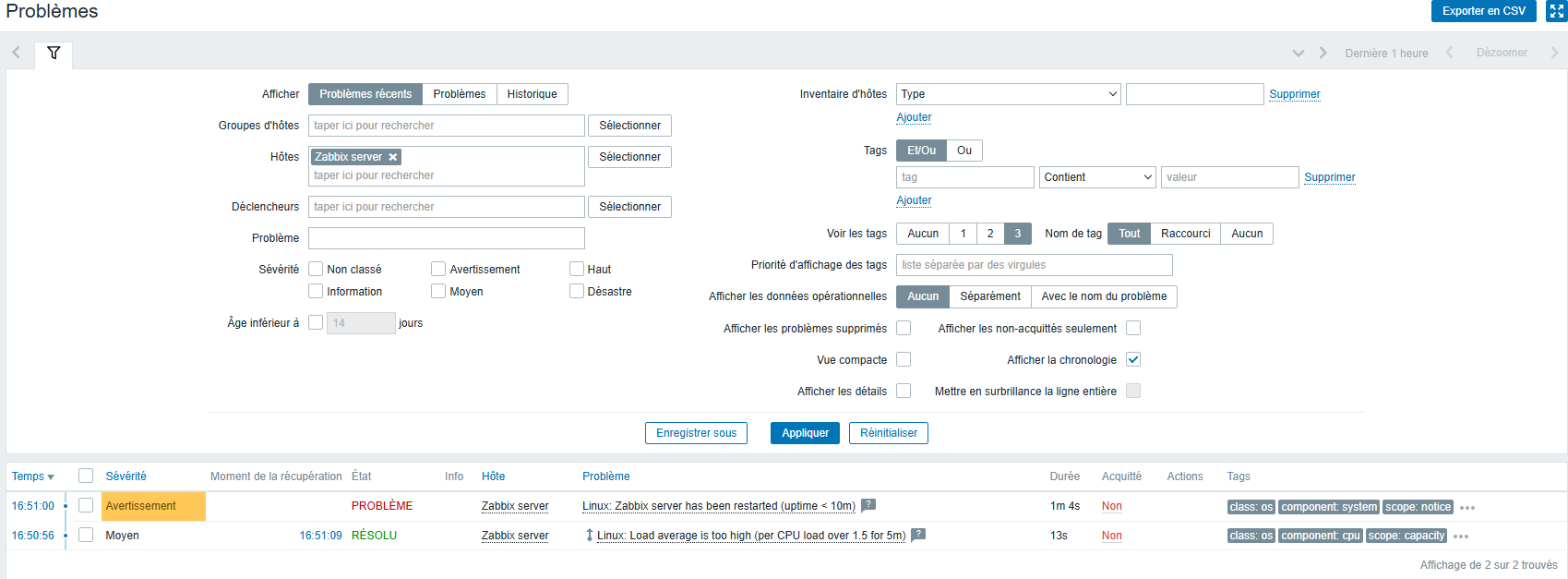Image resolution: width=1568 pixels, height=579 pixels.
Task: Open description icon beside Zabbix server restarted problem
Action: [868, 505]
